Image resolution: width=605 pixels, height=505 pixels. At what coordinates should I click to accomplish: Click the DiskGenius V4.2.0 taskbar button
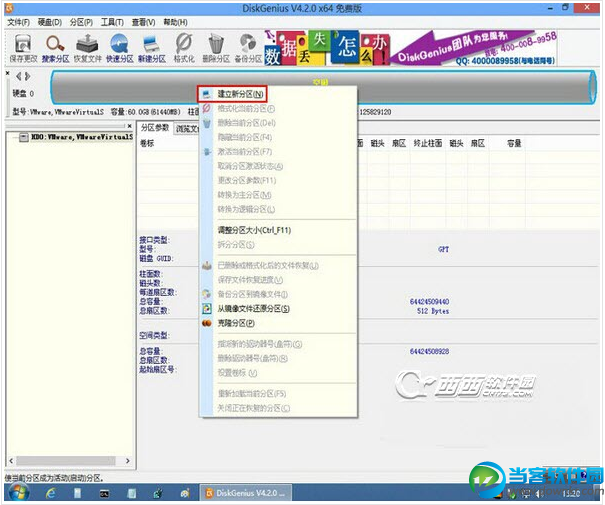[245, 493]
